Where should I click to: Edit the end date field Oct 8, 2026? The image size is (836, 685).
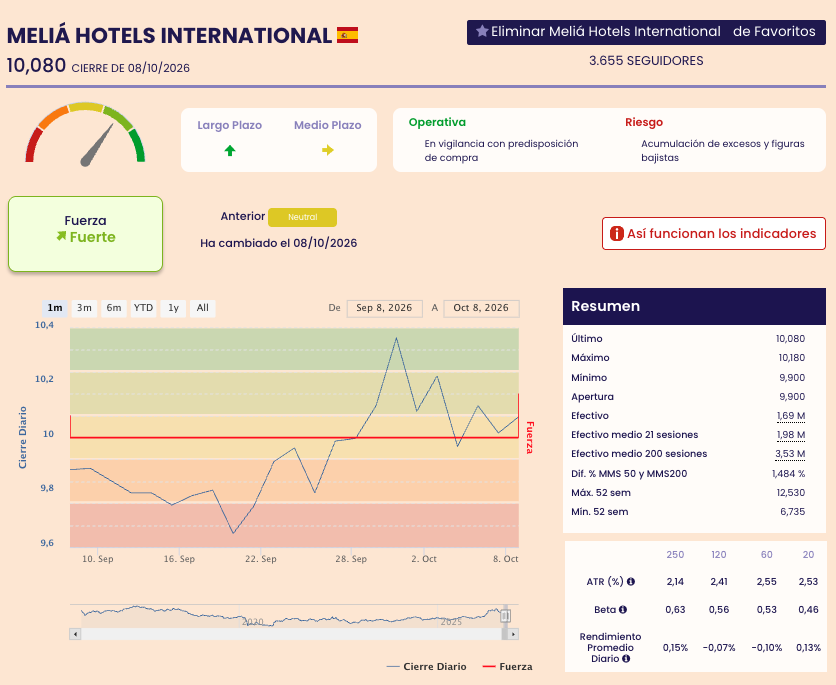481,308
